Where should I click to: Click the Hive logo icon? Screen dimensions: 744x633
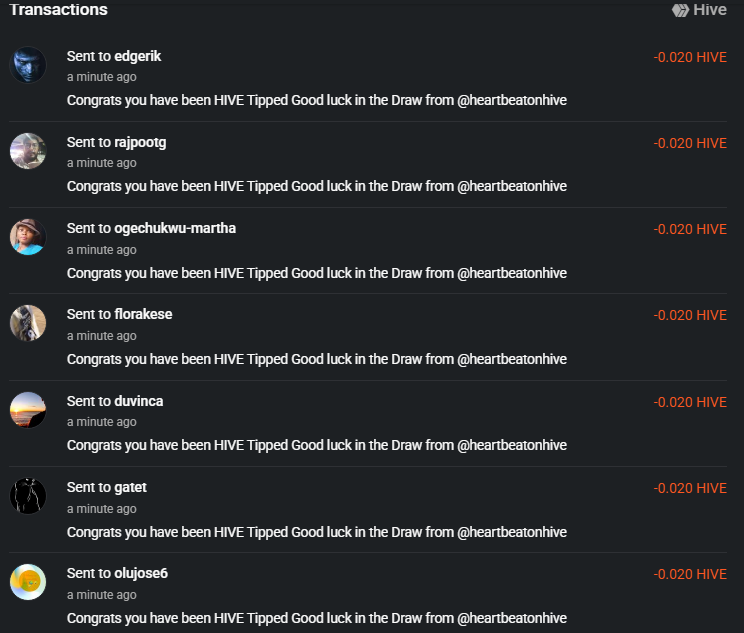[681, 10]
